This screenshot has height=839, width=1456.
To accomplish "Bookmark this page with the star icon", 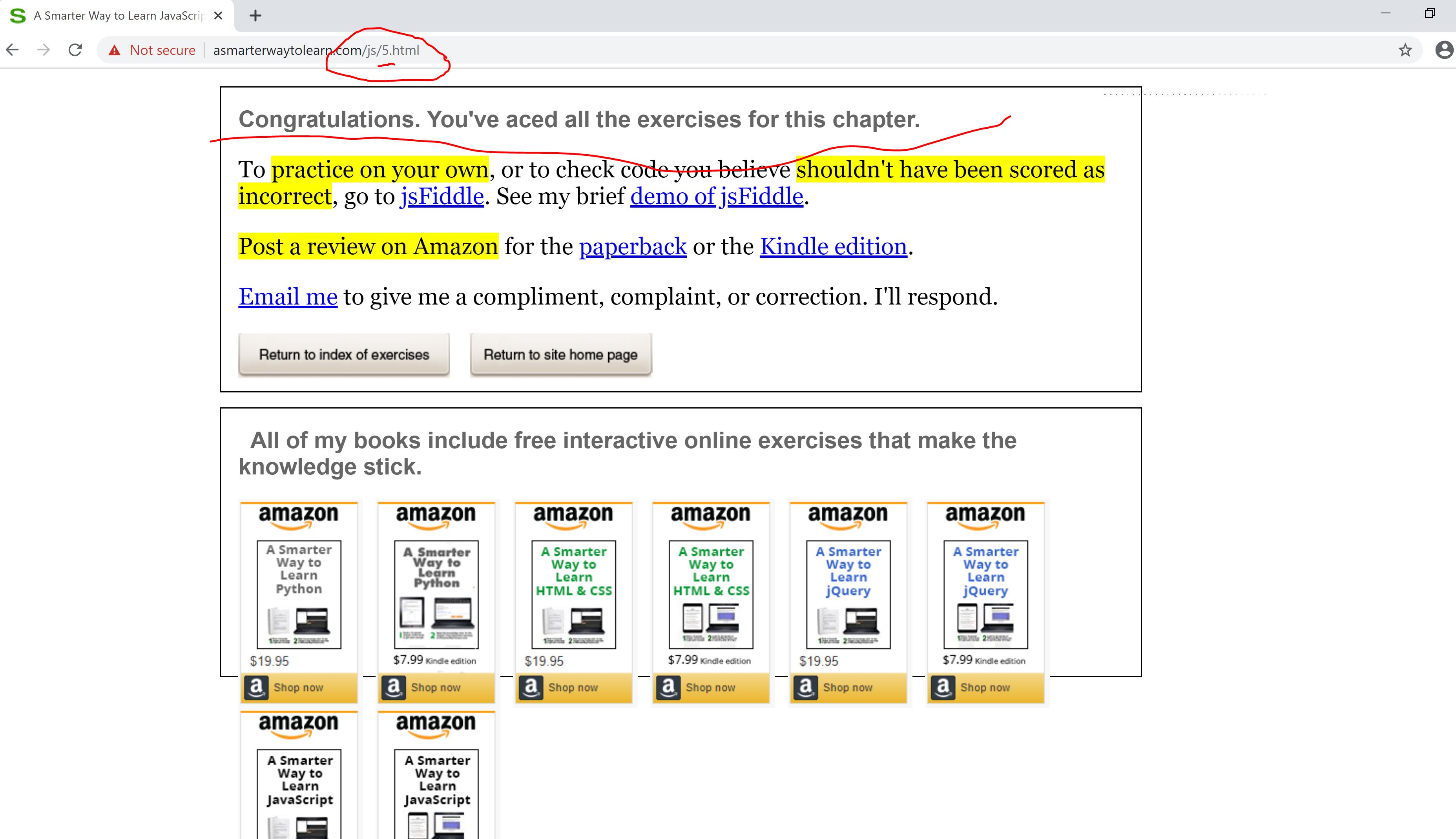I will click(x=1405, y=50).
